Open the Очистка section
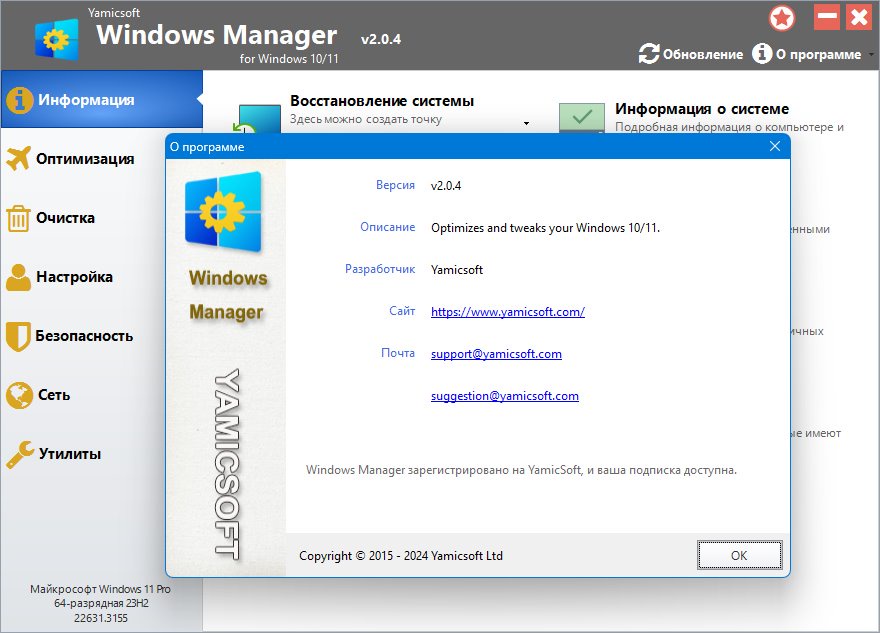 (65, 218)
